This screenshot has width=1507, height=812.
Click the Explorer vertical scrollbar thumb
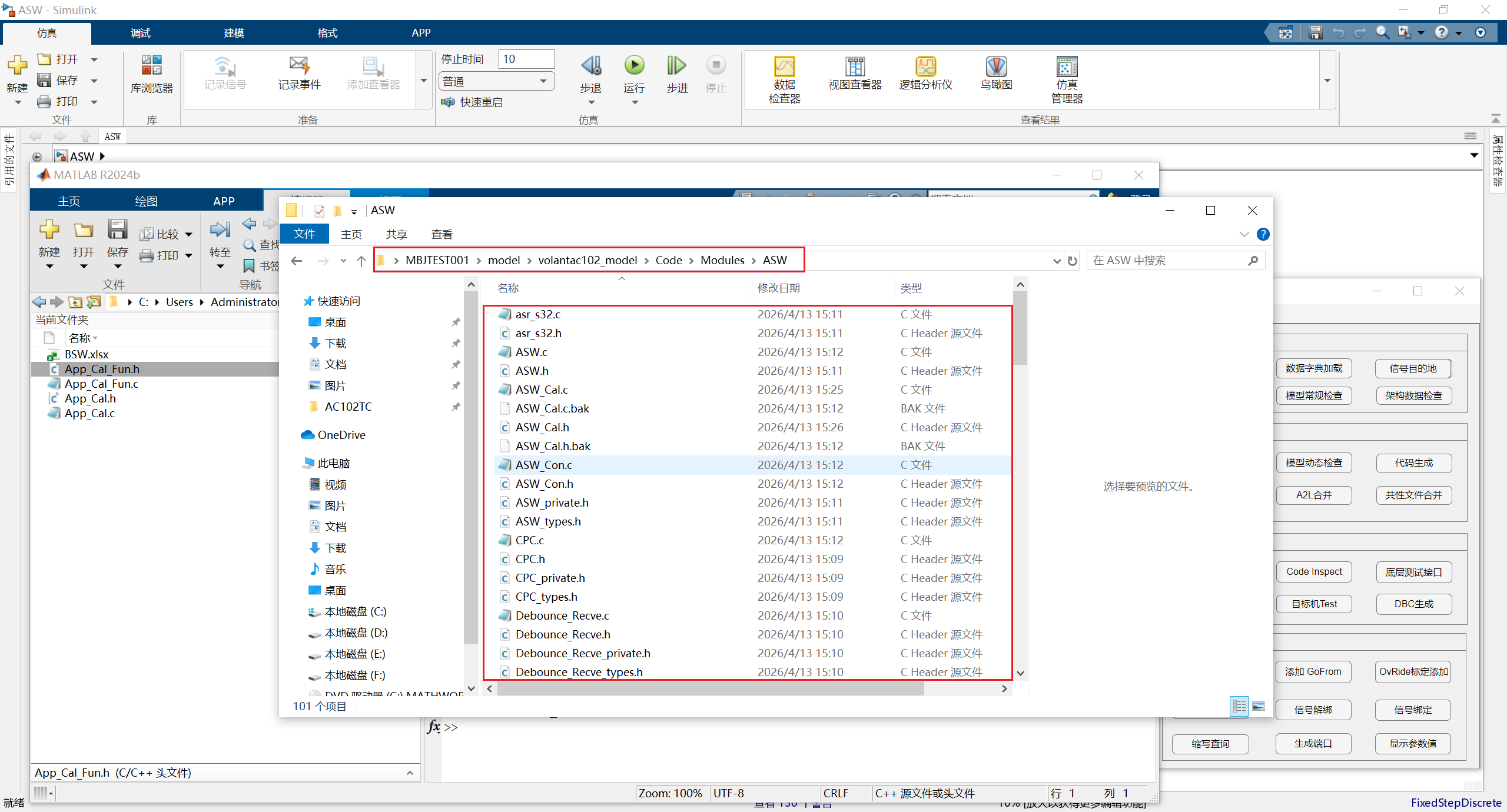(x=1020, y=328)
